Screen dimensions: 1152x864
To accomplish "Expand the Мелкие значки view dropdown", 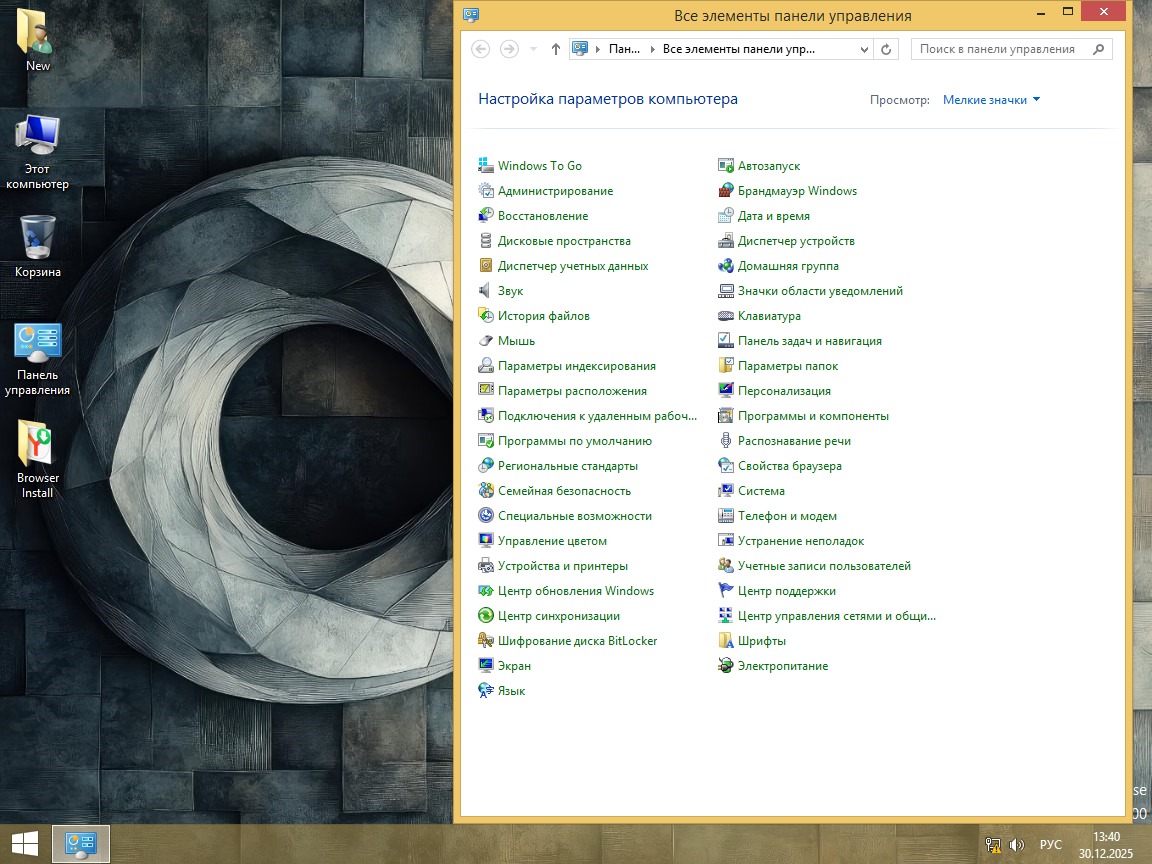I will (991, 100).
